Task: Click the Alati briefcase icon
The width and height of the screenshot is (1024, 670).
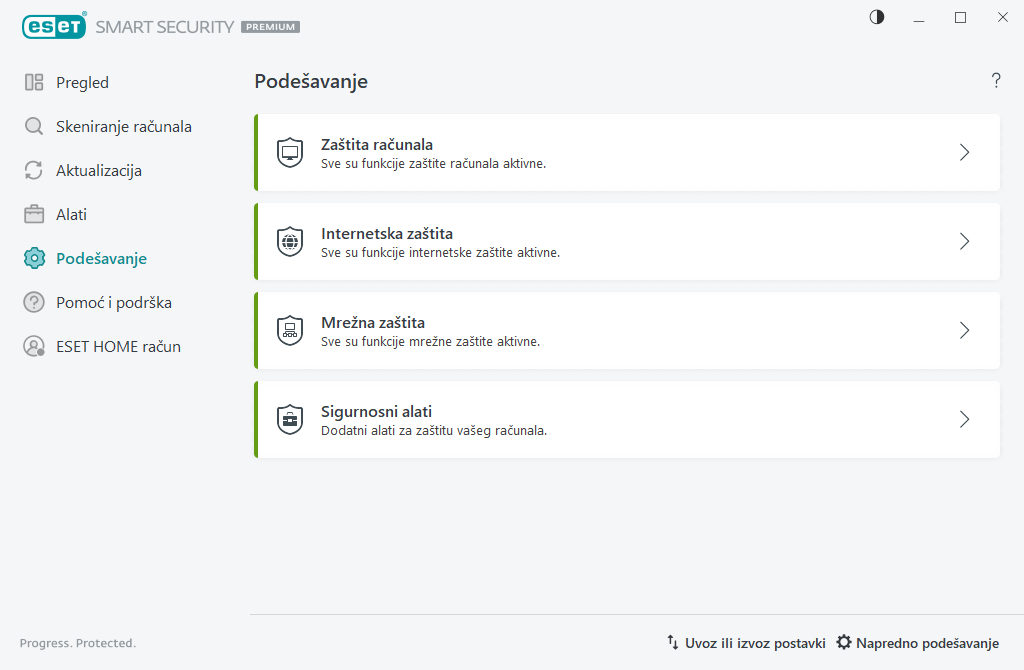Action: (34, 215)
